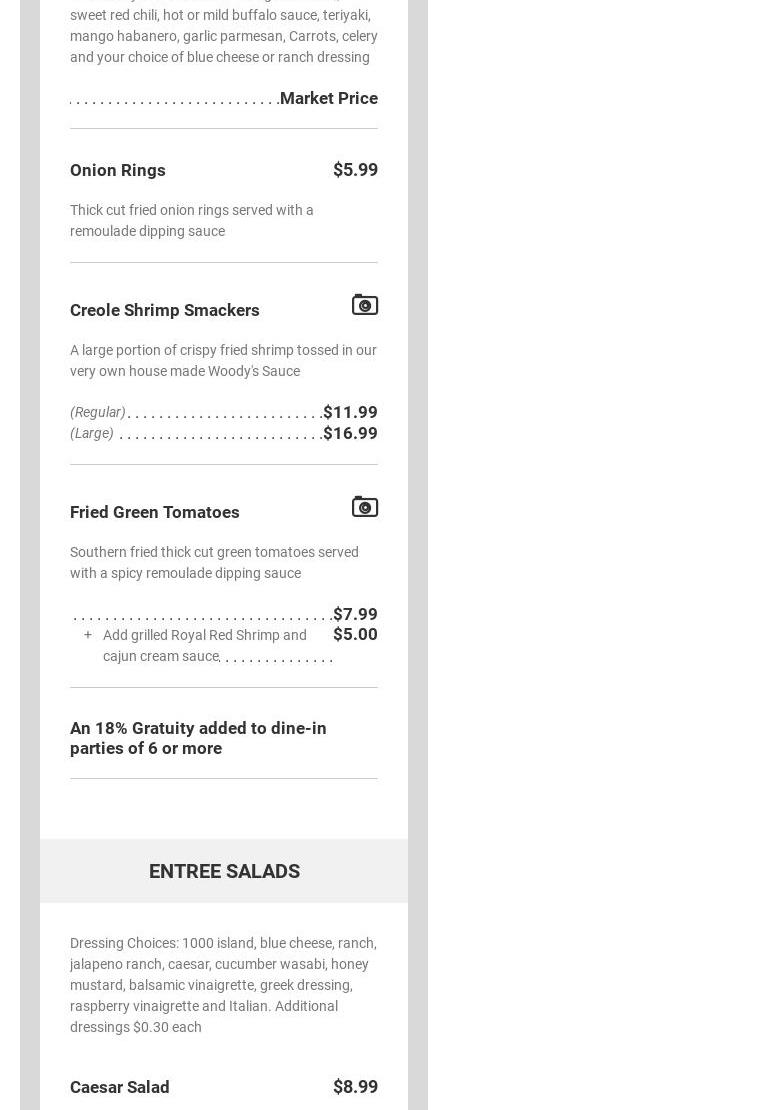Click the (Large) size label
Viewport: 770px width, 1110px height.
coord(92,433)
